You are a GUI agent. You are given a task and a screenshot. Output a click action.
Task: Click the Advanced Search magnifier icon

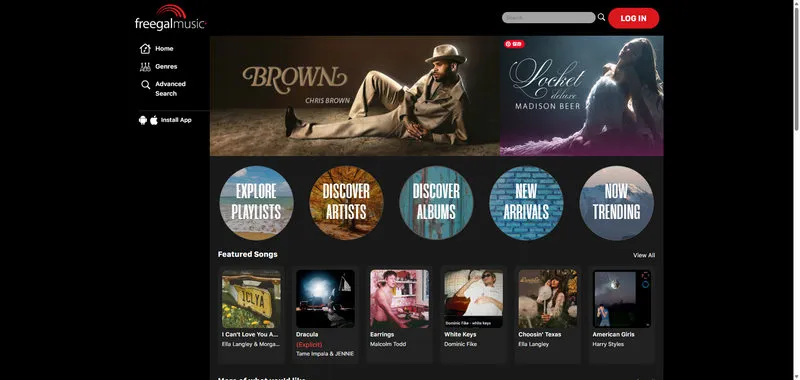click(x=145, y=85)
